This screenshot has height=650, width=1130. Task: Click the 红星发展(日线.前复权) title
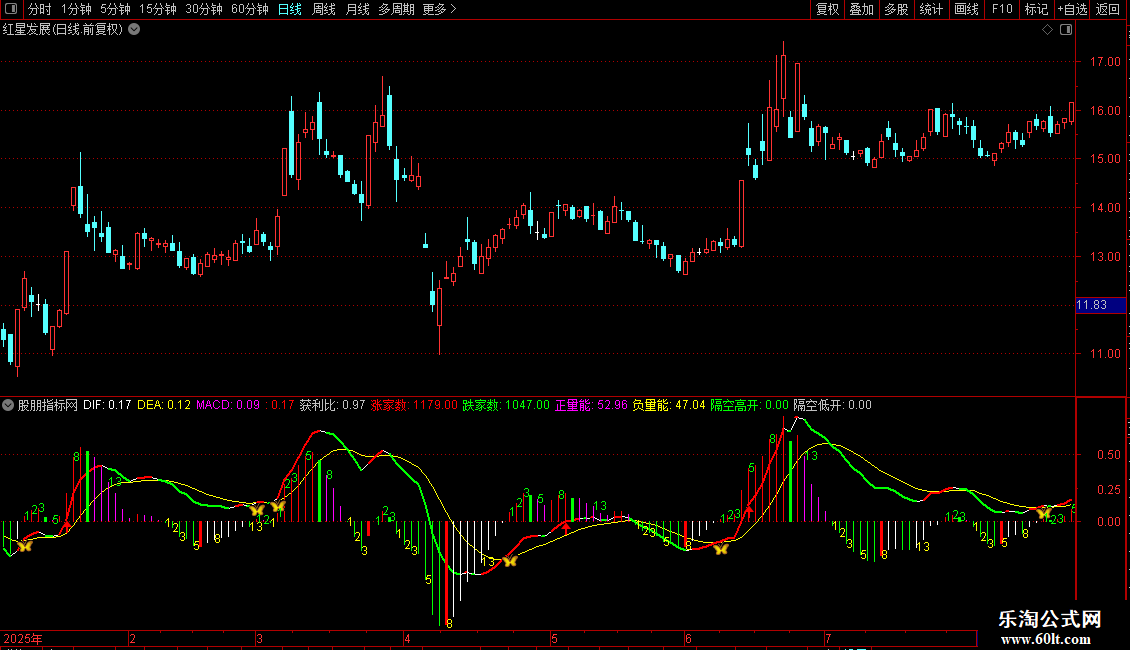(63, 30)
